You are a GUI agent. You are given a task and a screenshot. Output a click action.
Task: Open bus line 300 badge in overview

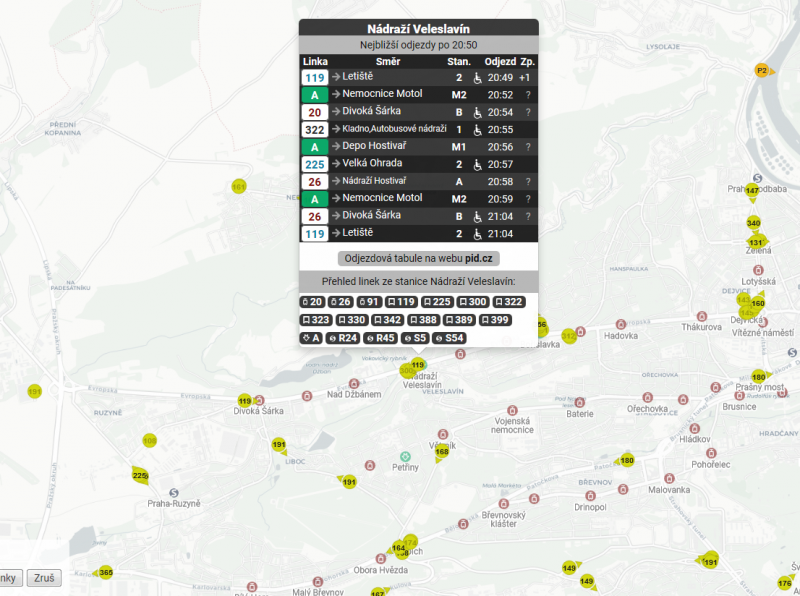pos(473,302)
